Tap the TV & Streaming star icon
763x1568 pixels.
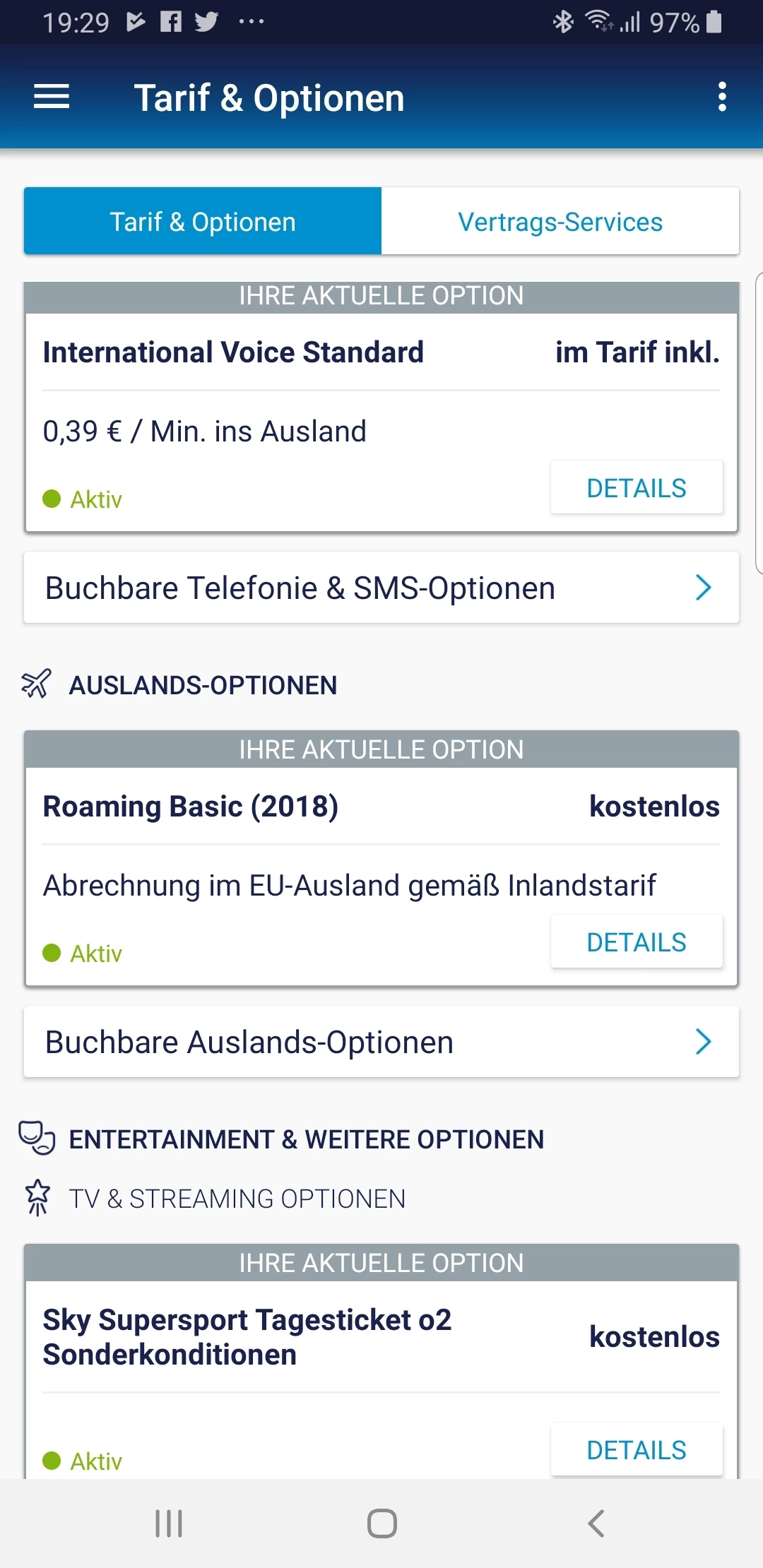tap(37, 1197)
